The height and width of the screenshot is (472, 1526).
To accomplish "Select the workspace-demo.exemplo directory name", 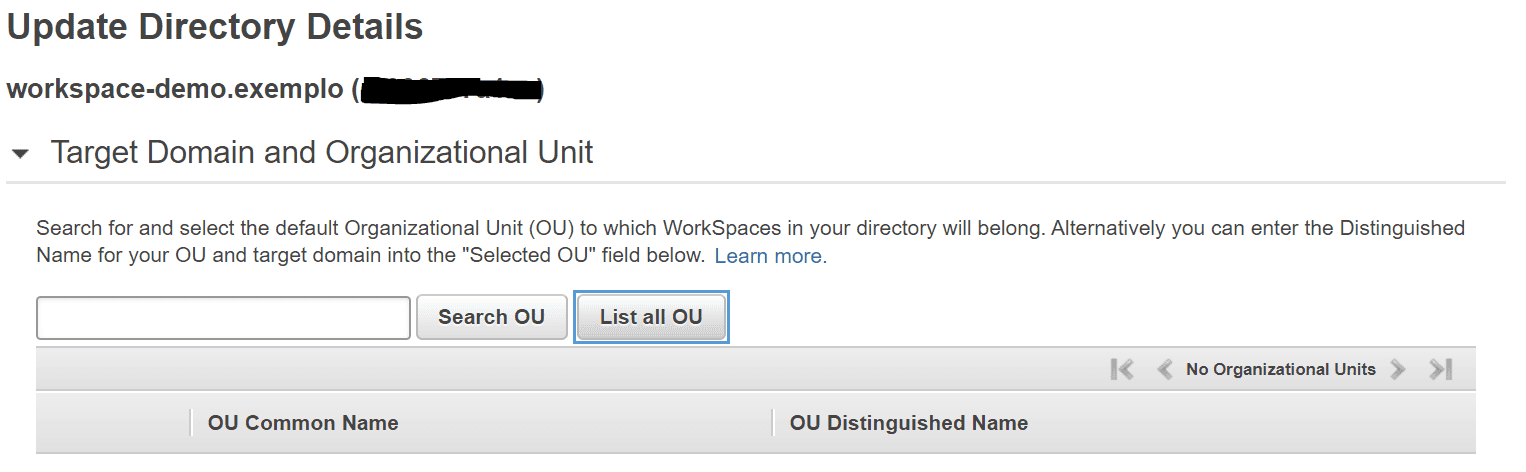I will [175, 89].
